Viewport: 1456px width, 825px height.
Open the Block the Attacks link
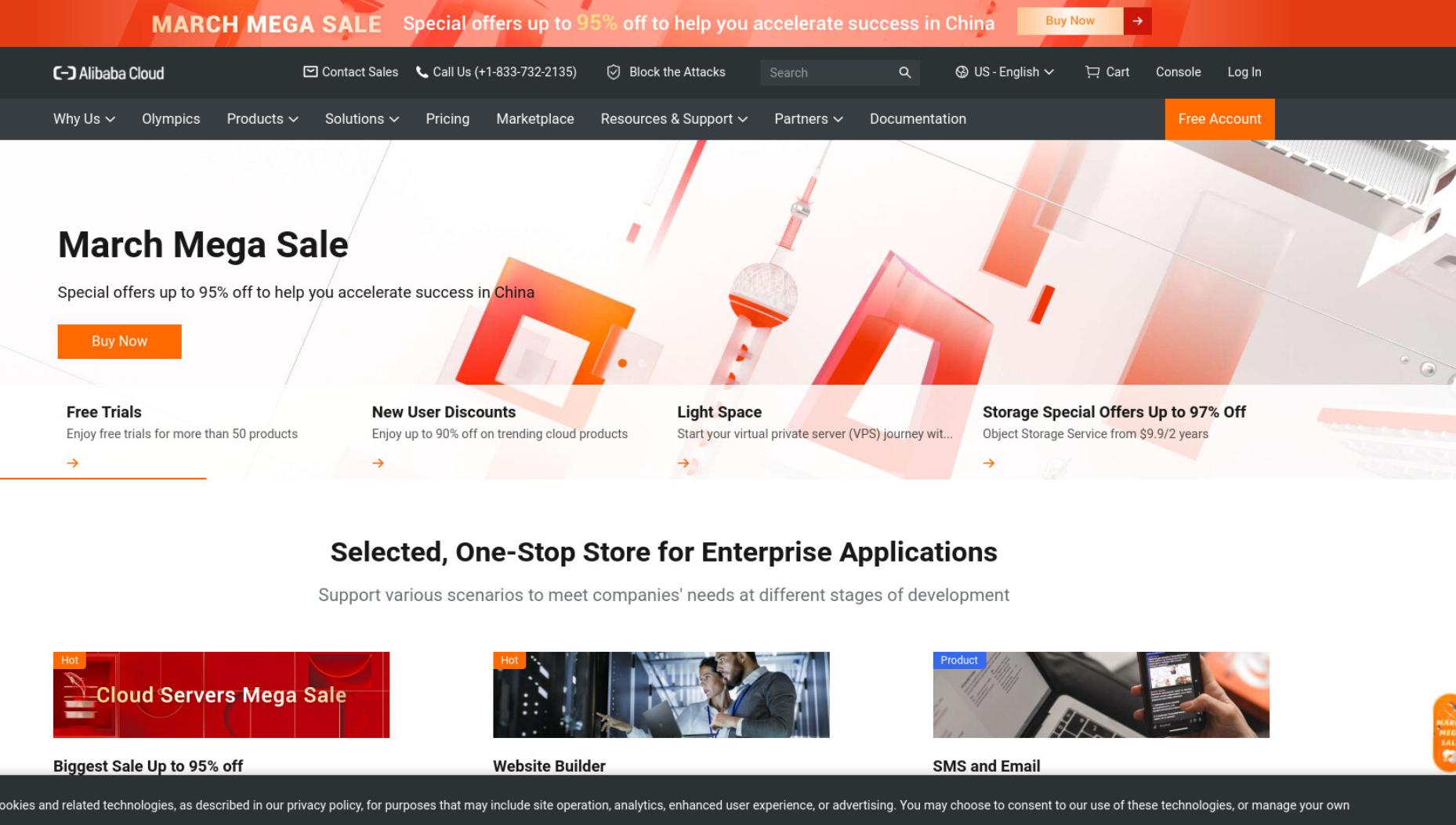click(x=666, y=72)
